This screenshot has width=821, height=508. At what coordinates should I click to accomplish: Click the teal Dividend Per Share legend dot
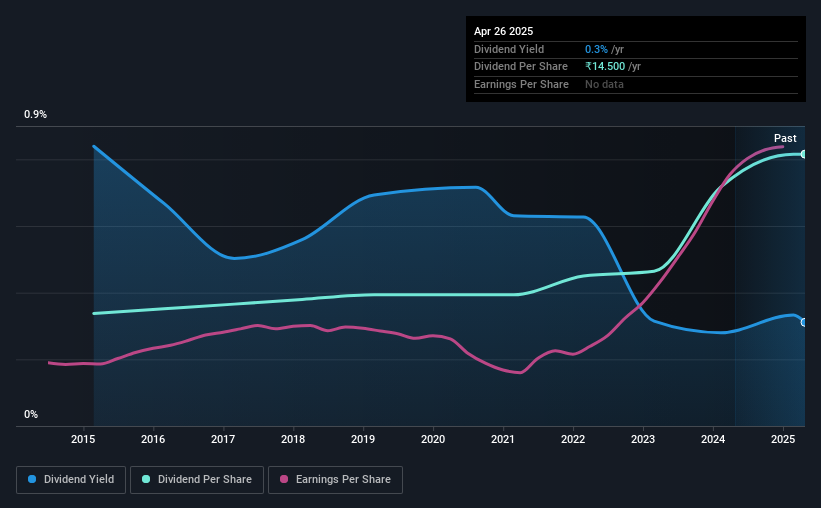146,479
